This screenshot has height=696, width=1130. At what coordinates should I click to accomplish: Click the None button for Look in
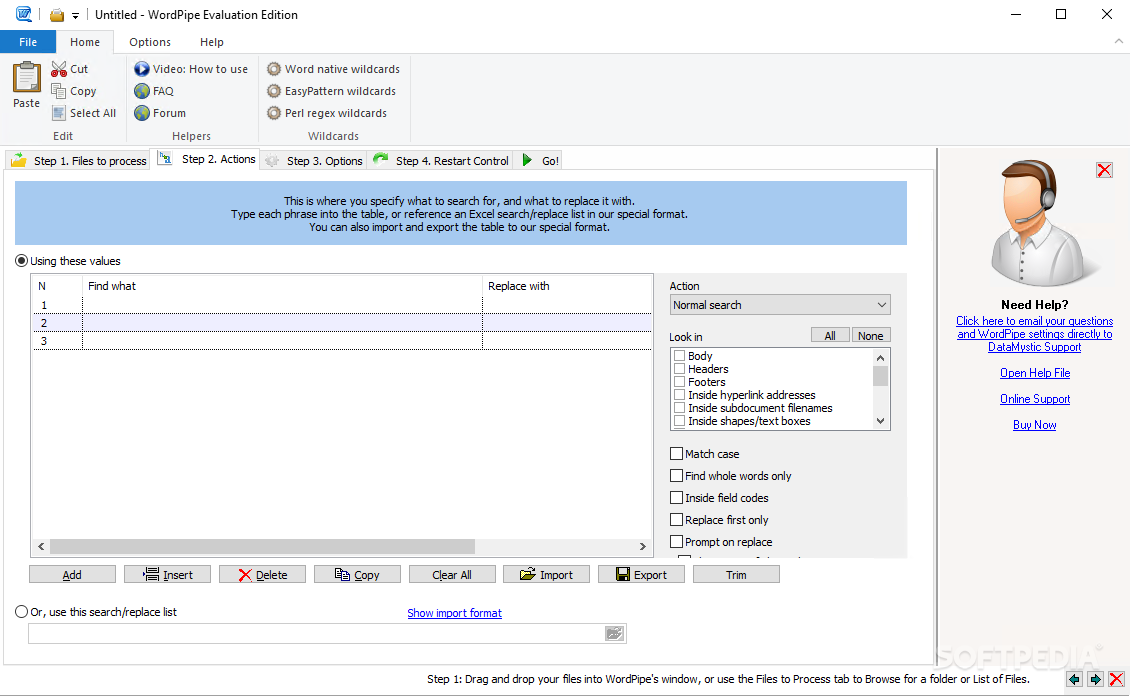point(871,336)
